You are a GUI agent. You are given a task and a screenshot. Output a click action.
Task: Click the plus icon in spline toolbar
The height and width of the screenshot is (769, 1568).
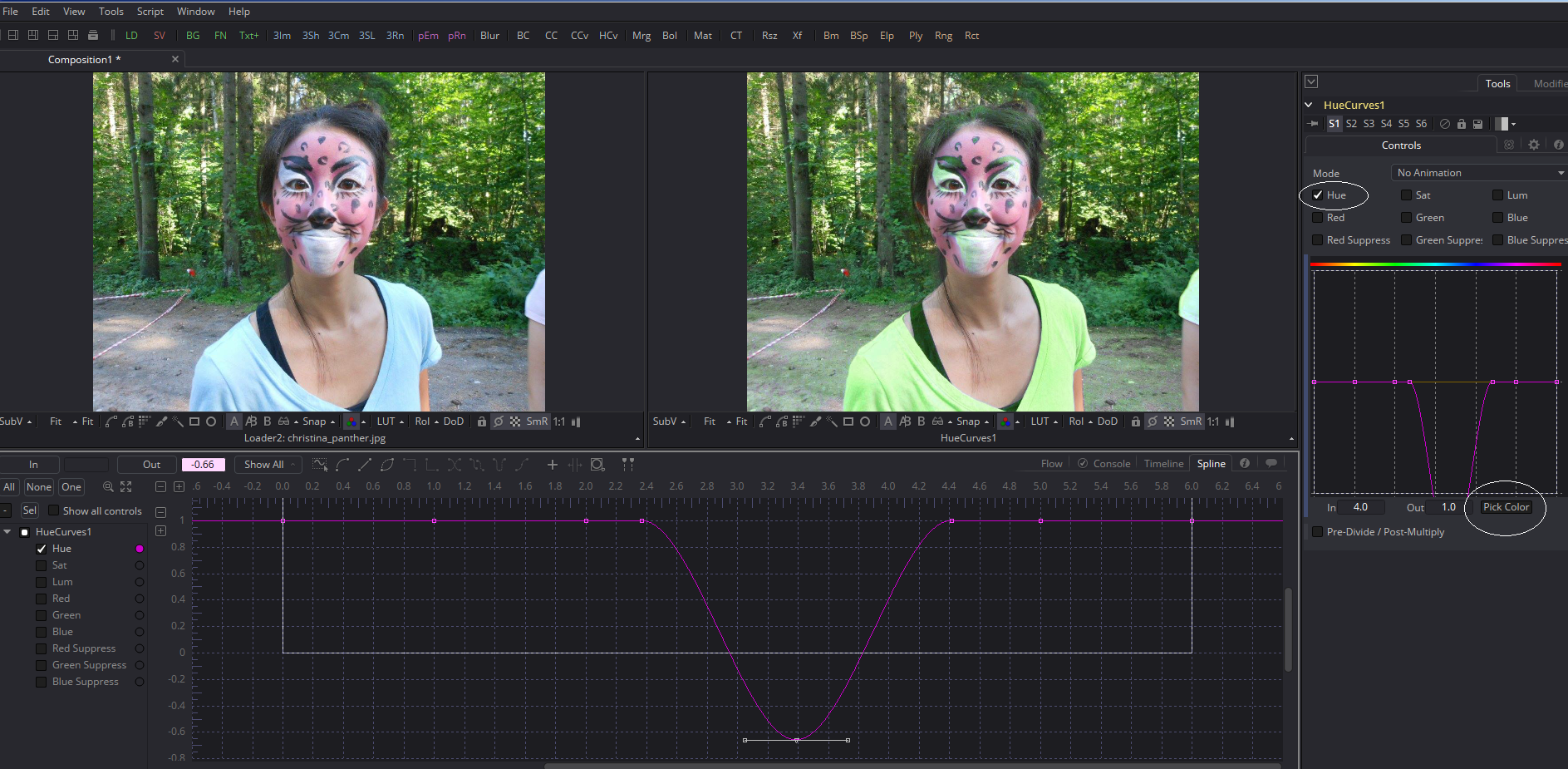552,465
